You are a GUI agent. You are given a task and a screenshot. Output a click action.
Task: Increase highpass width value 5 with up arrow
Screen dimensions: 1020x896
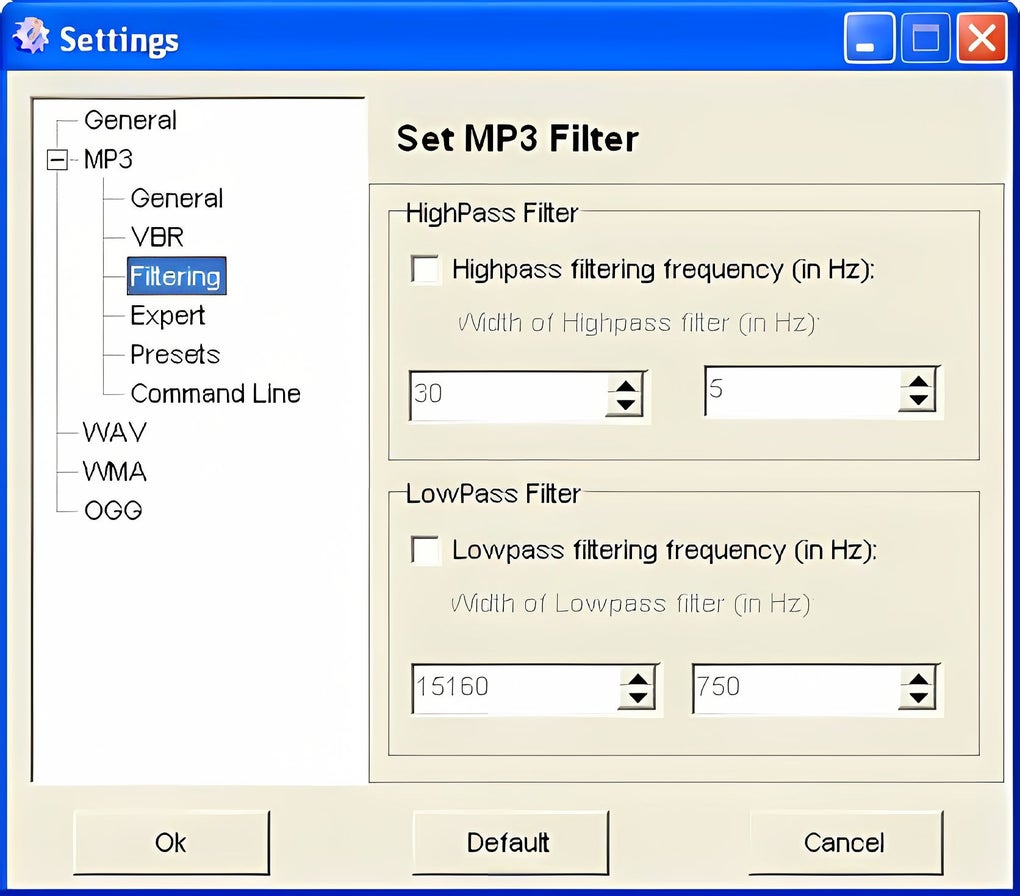pyautogui.click(x=918, y=381)
